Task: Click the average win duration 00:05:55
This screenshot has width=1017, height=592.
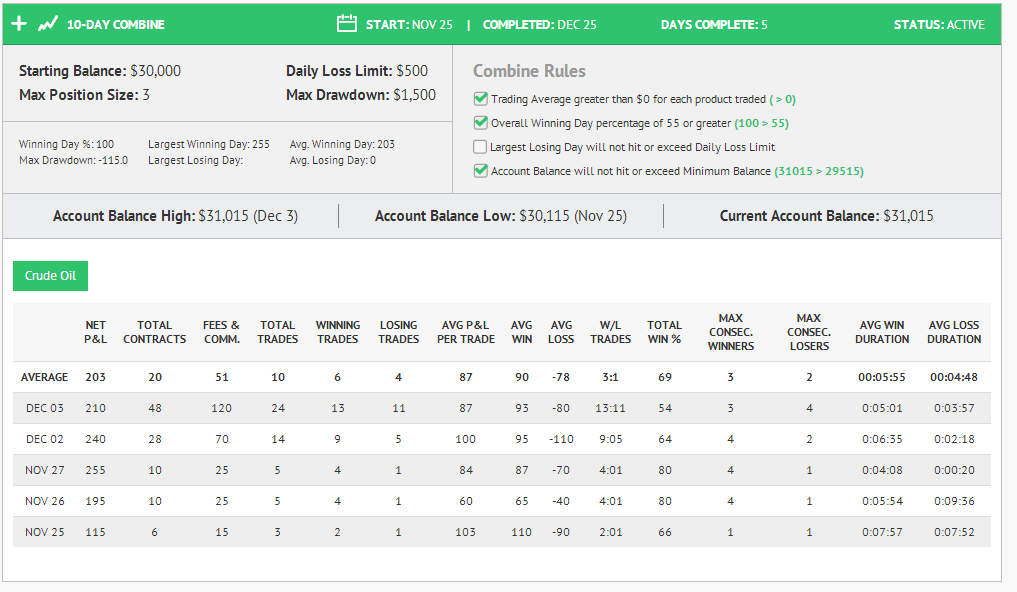Action: [882, 377]
